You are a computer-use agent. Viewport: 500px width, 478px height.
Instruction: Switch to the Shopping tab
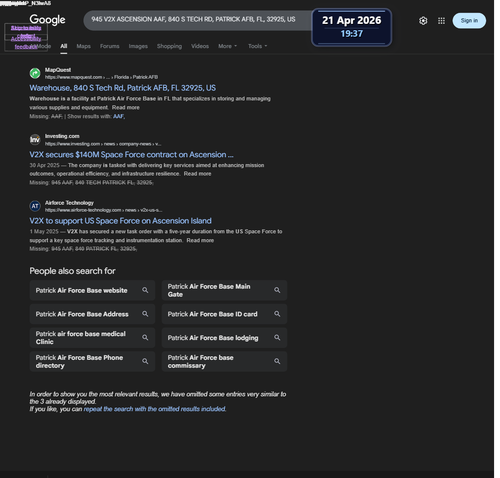tap(169, 46)
